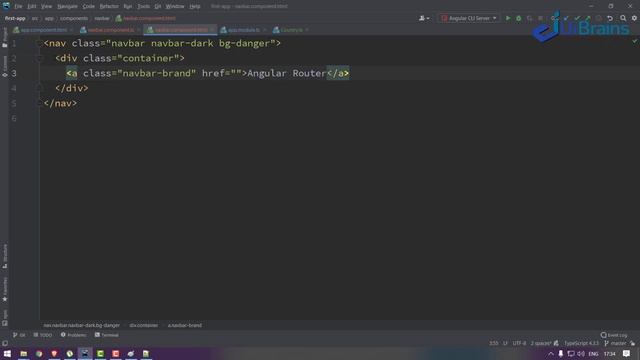
Task: Click the first-app breadcrumb
Action: tap(15, 18)
